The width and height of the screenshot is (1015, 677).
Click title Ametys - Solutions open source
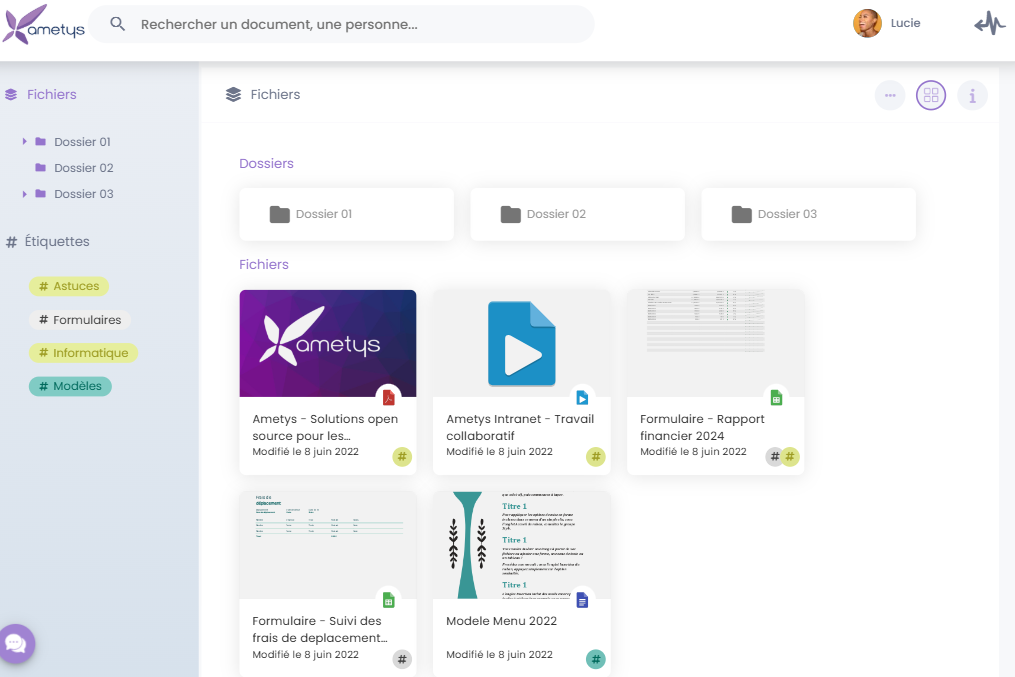click(325, 427)
